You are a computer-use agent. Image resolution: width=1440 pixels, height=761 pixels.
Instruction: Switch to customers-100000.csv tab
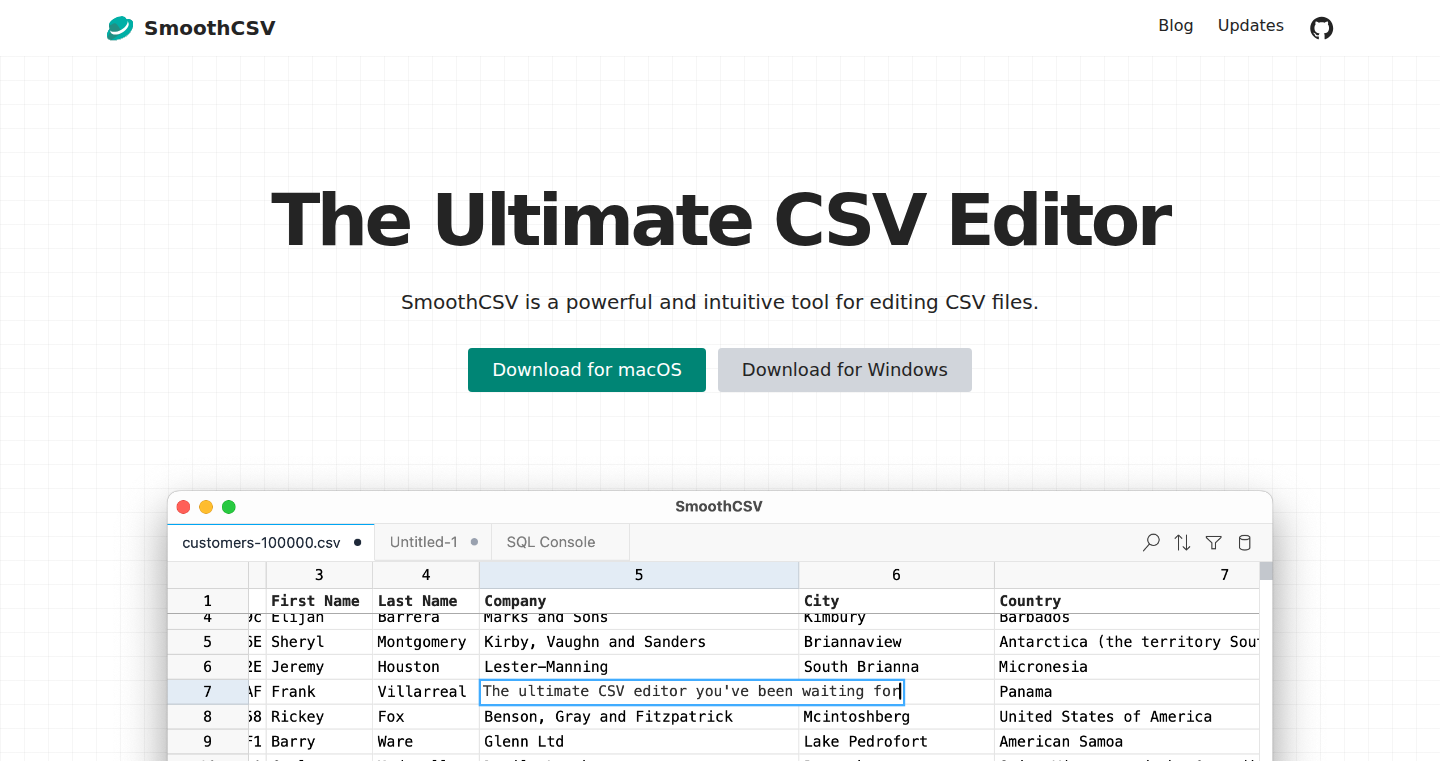271,542
